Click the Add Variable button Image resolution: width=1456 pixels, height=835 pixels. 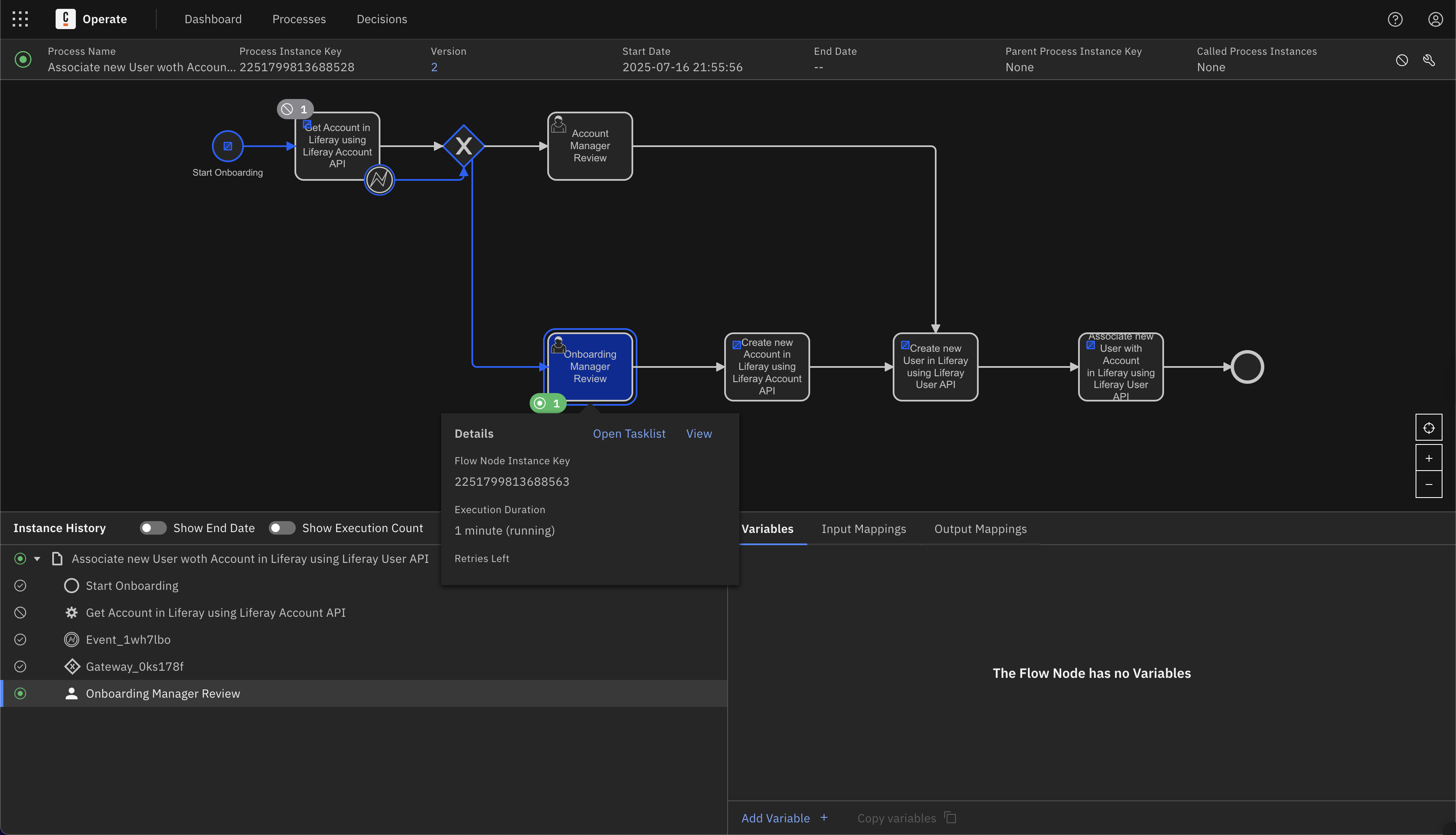tap(784, 818)
